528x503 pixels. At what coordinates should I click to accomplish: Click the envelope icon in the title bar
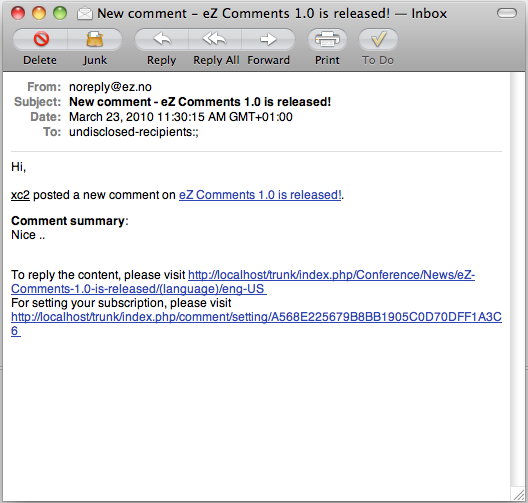[x=85, y=14]
